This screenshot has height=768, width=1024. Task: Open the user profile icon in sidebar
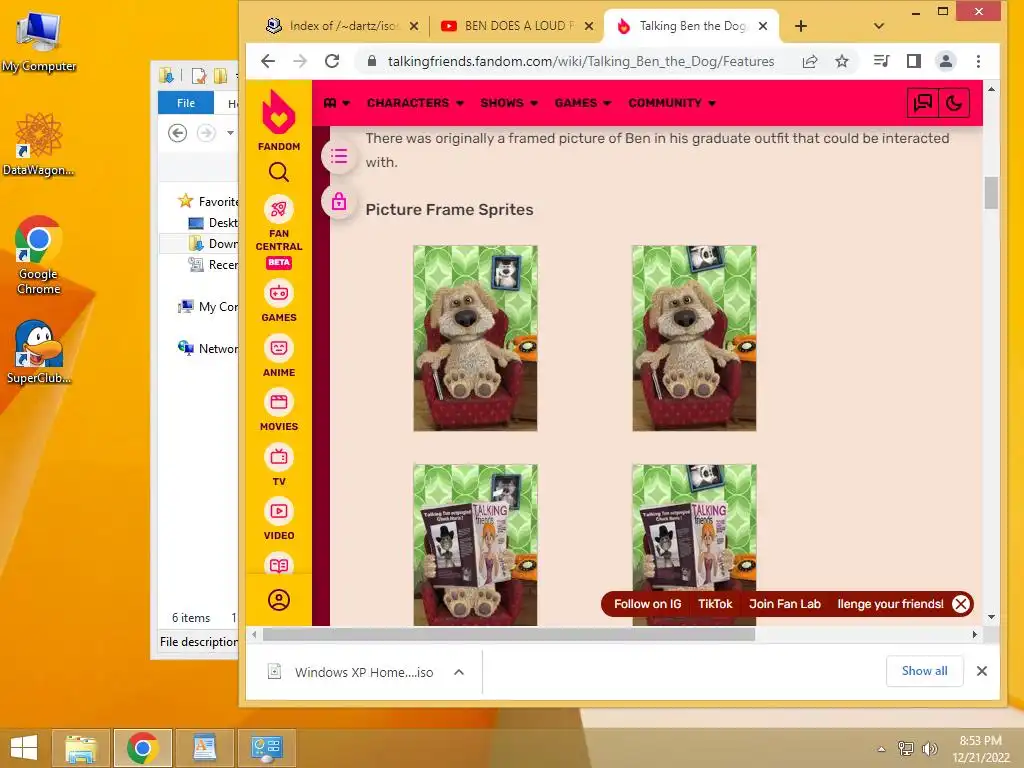pos(279,600)
